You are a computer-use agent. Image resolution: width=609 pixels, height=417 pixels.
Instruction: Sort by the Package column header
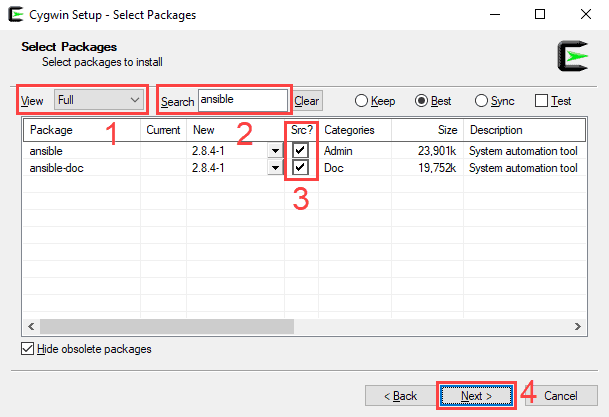82,130
